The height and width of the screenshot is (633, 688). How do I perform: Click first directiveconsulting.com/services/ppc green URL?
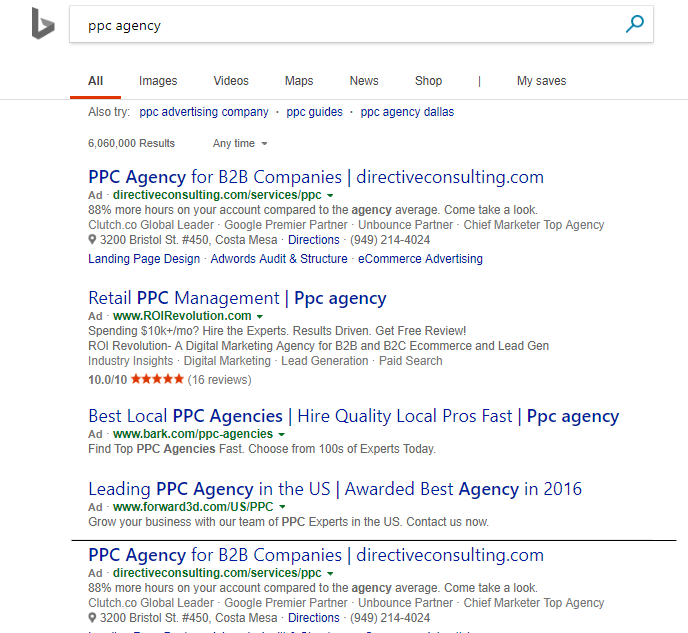(217, 195)
